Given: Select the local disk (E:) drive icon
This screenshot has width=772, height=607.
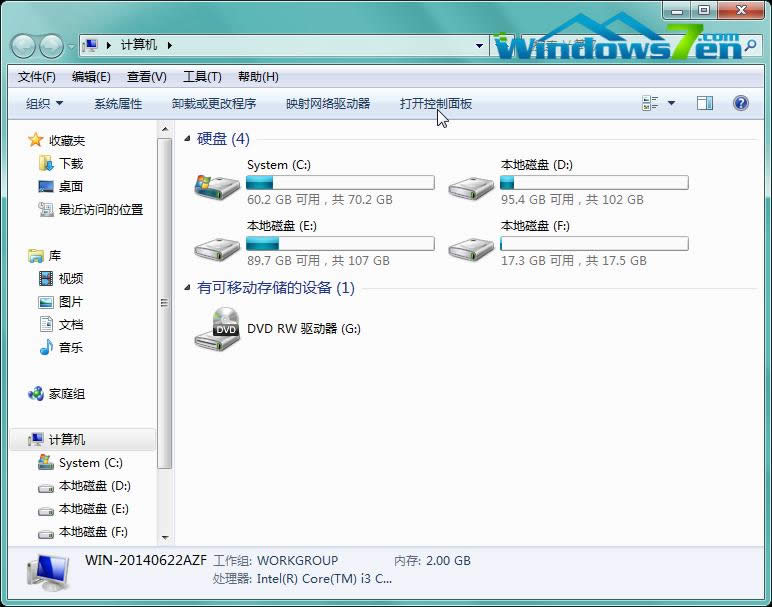Looking at the screenshot, I should click(217, 249).
